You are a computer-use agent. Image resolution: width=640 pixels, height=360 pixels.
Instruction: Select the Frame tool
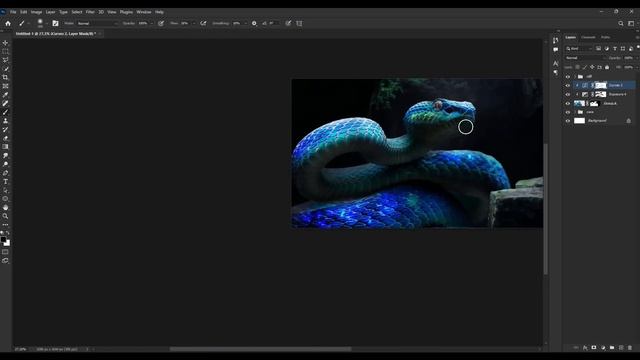pos(5,86)
